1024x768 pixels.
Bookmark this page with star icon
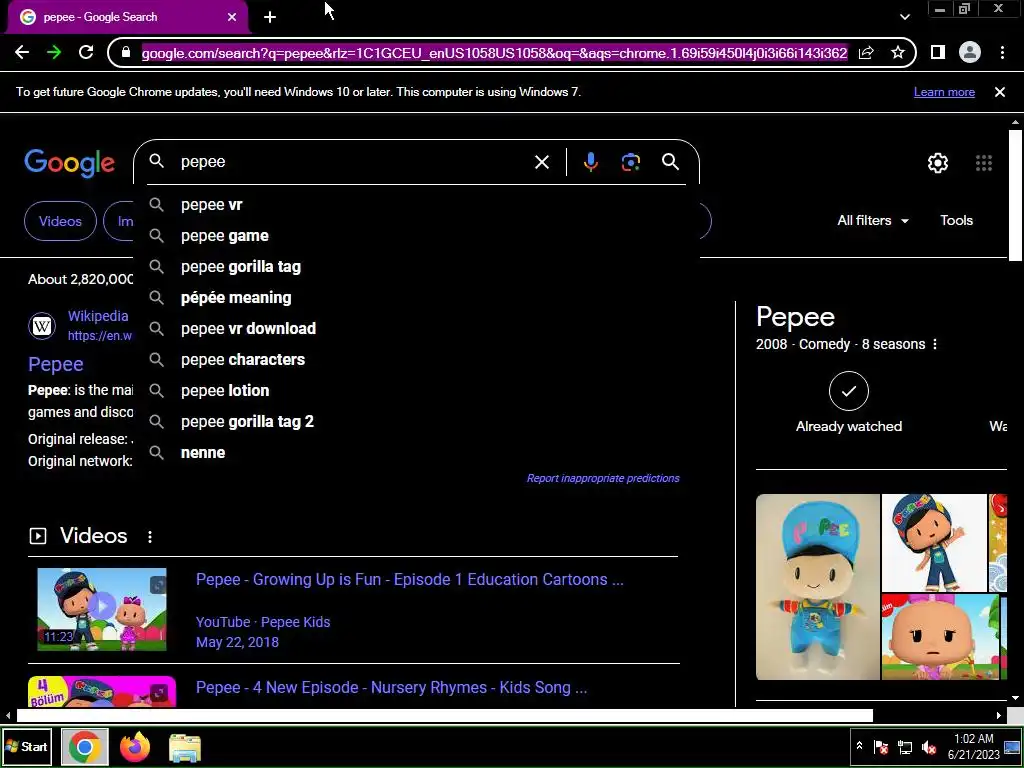click(898, 52)
